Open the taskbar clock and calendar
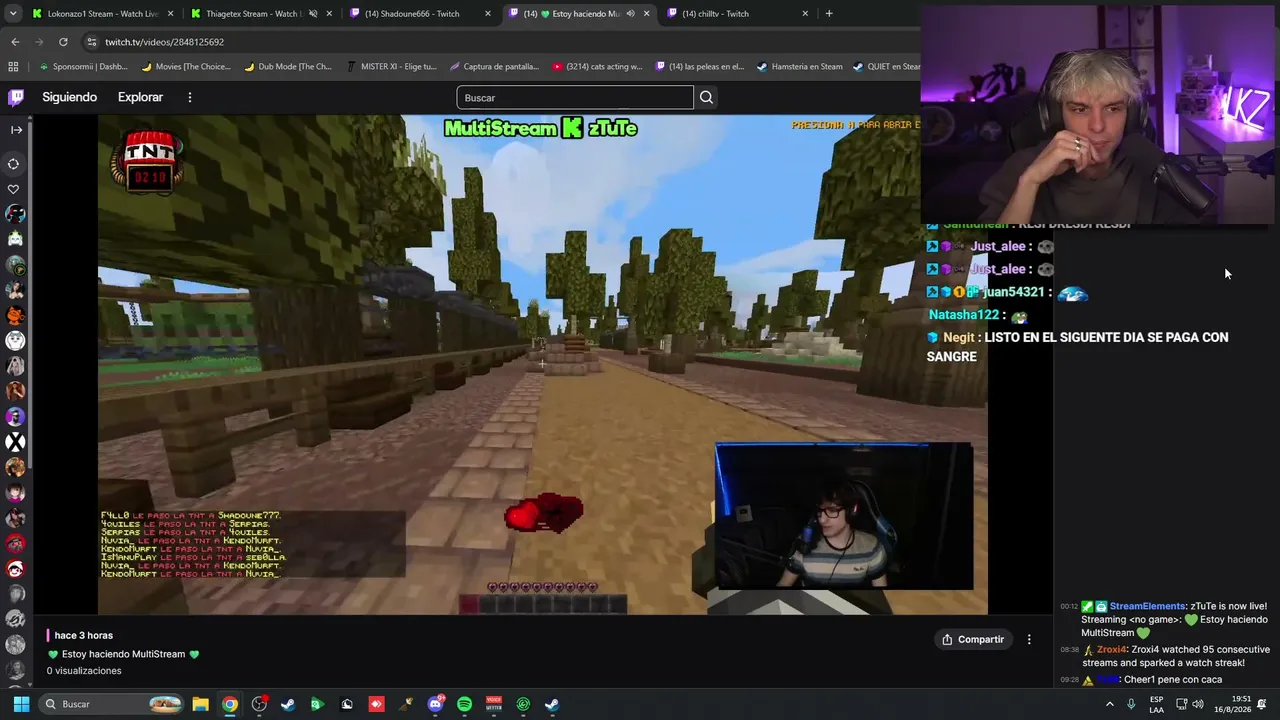1280x720 pixels. 1233,704
